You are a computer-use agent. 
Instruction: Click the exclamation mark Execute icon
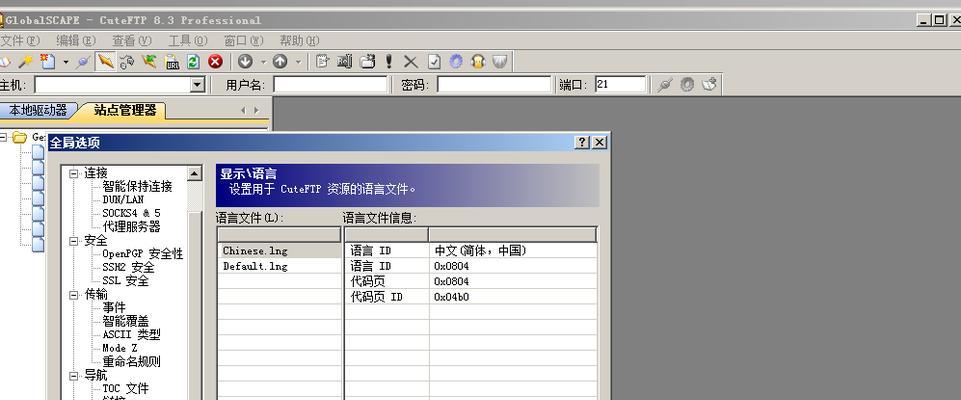pos(389,61)
